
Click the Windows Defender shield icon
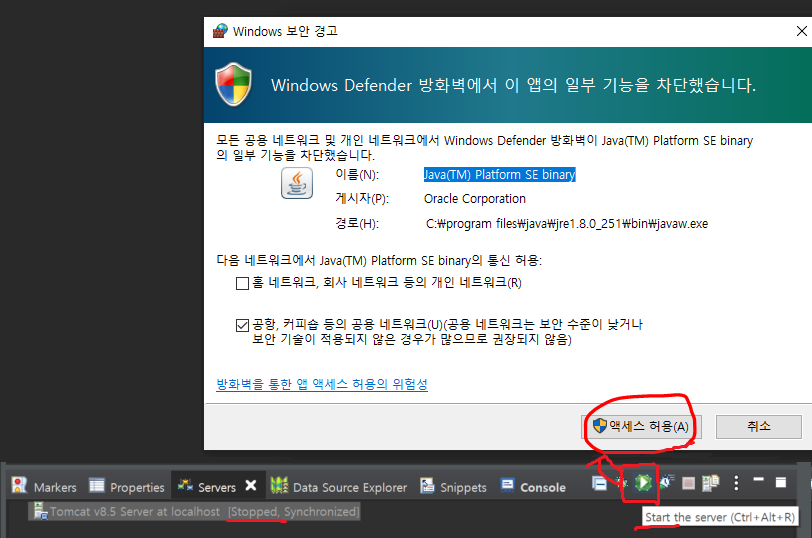(x=234, y=84)
